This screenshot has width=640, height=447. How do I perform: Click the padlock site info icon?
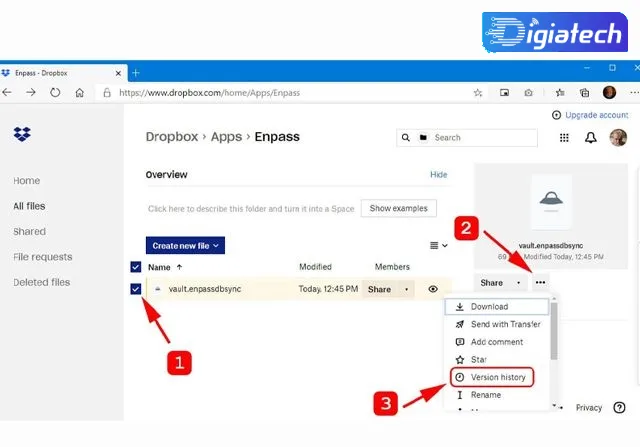click(107, 93)
